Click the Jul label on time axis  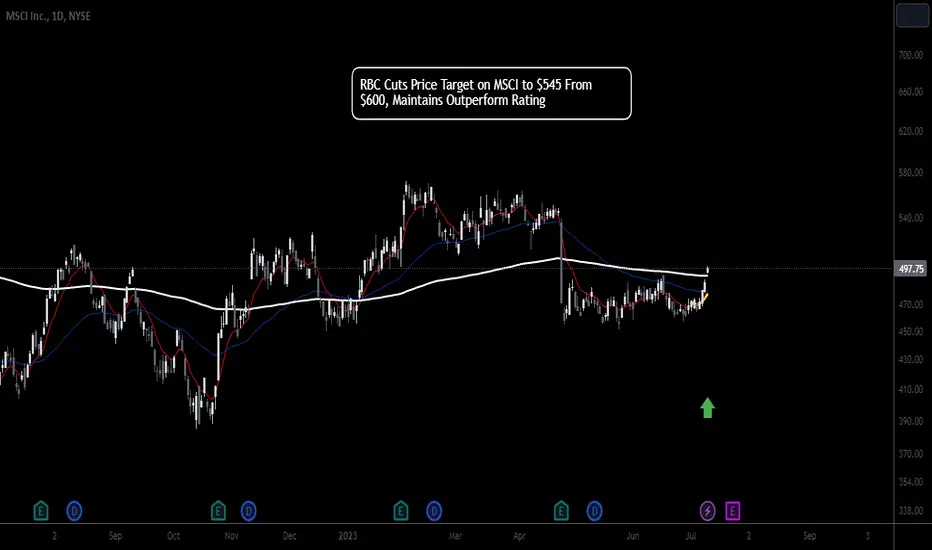(691, 536)
